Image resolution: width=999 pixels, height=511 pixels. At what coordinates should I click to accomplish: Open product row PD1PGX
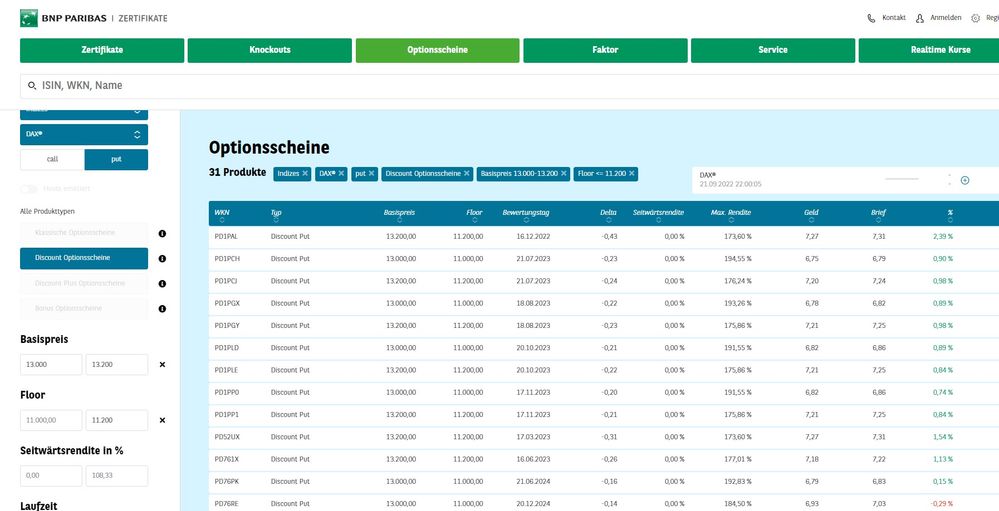(604, 303)
